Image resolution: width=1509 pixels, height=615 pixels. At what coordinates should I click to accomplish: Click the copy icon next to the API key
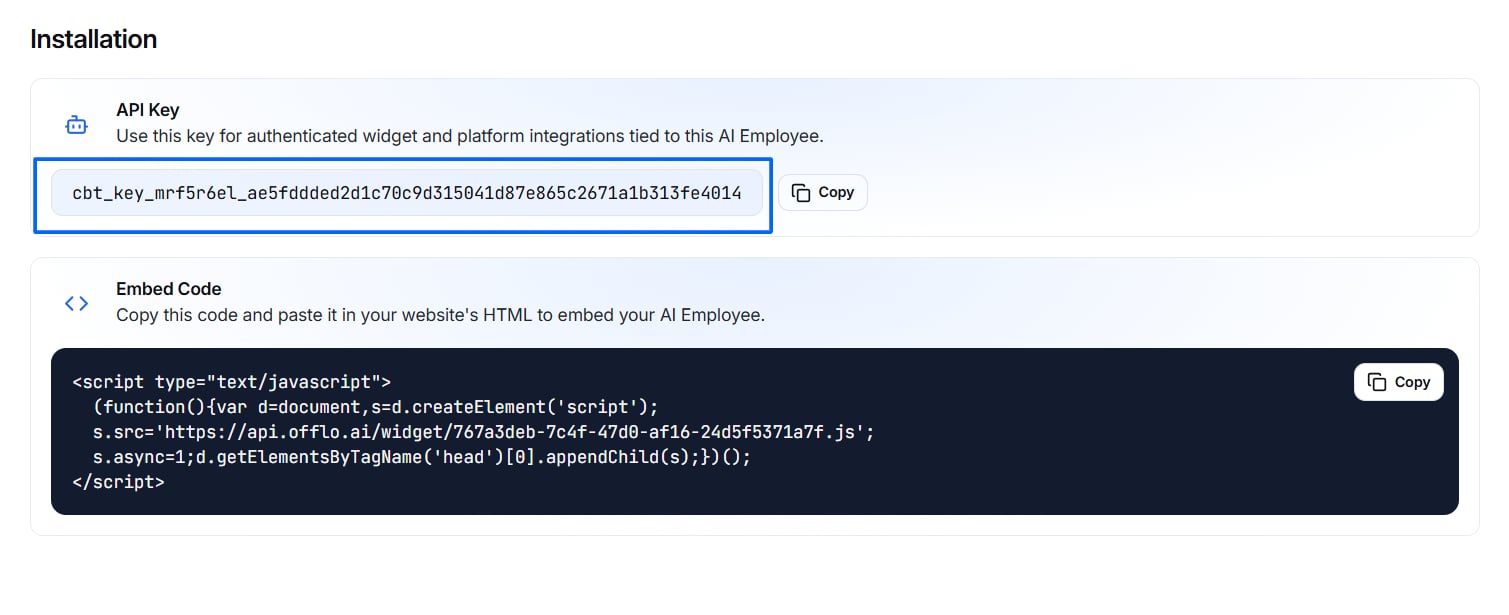tap(801, 193)
